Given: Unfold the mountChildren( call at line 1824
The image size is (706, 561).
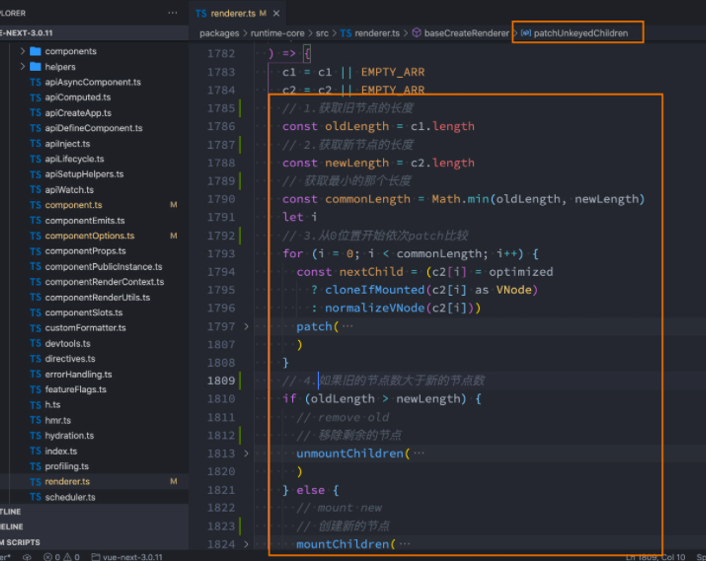Looking at the screenshot, I should [246, 544].
